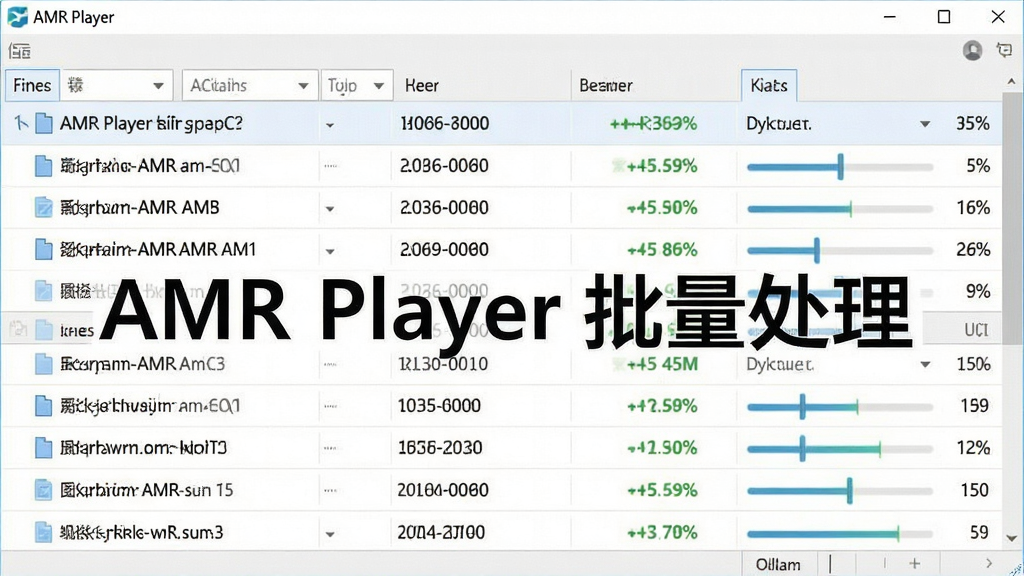1024x576 pixels.
Task: Click the feedback icon beside the profile
Action: pyautogui.click(x=1004, y=50)
